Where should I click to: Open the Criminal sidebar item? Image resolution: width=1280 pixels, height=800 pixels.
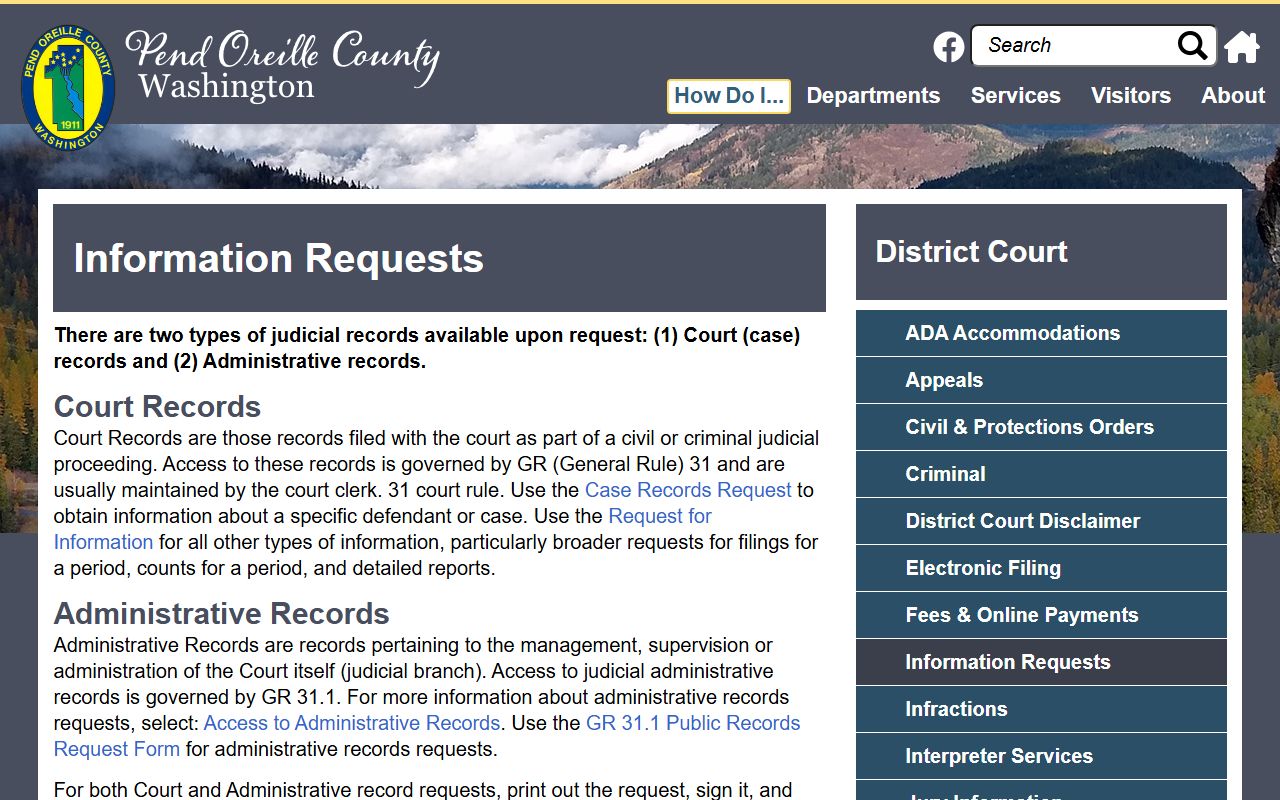tap(1041, 474)
